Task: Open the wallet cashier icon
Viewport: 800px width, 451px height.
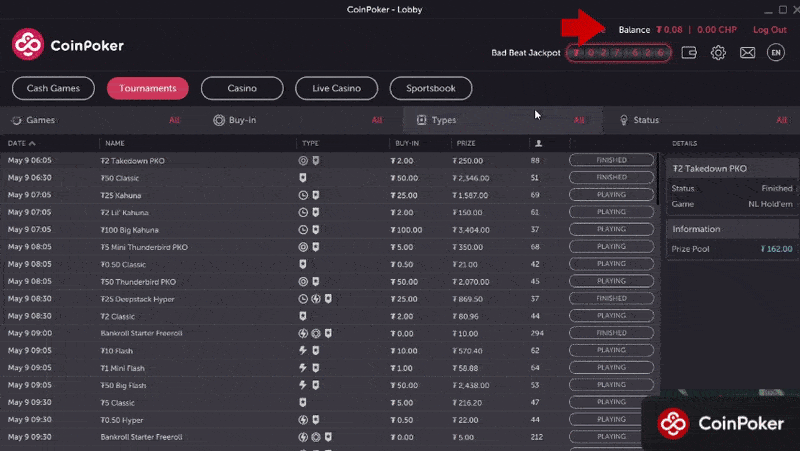Action: [689, 53]
